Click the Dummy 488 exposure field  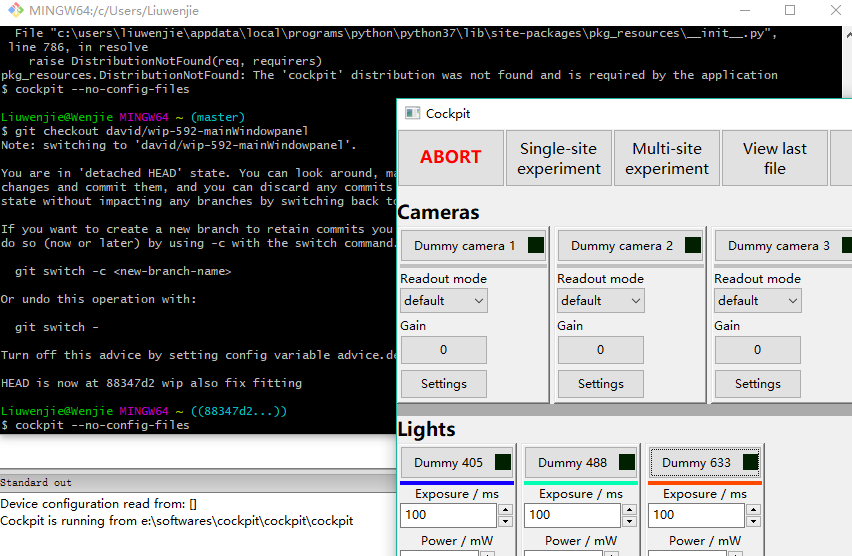pos(573,515)
